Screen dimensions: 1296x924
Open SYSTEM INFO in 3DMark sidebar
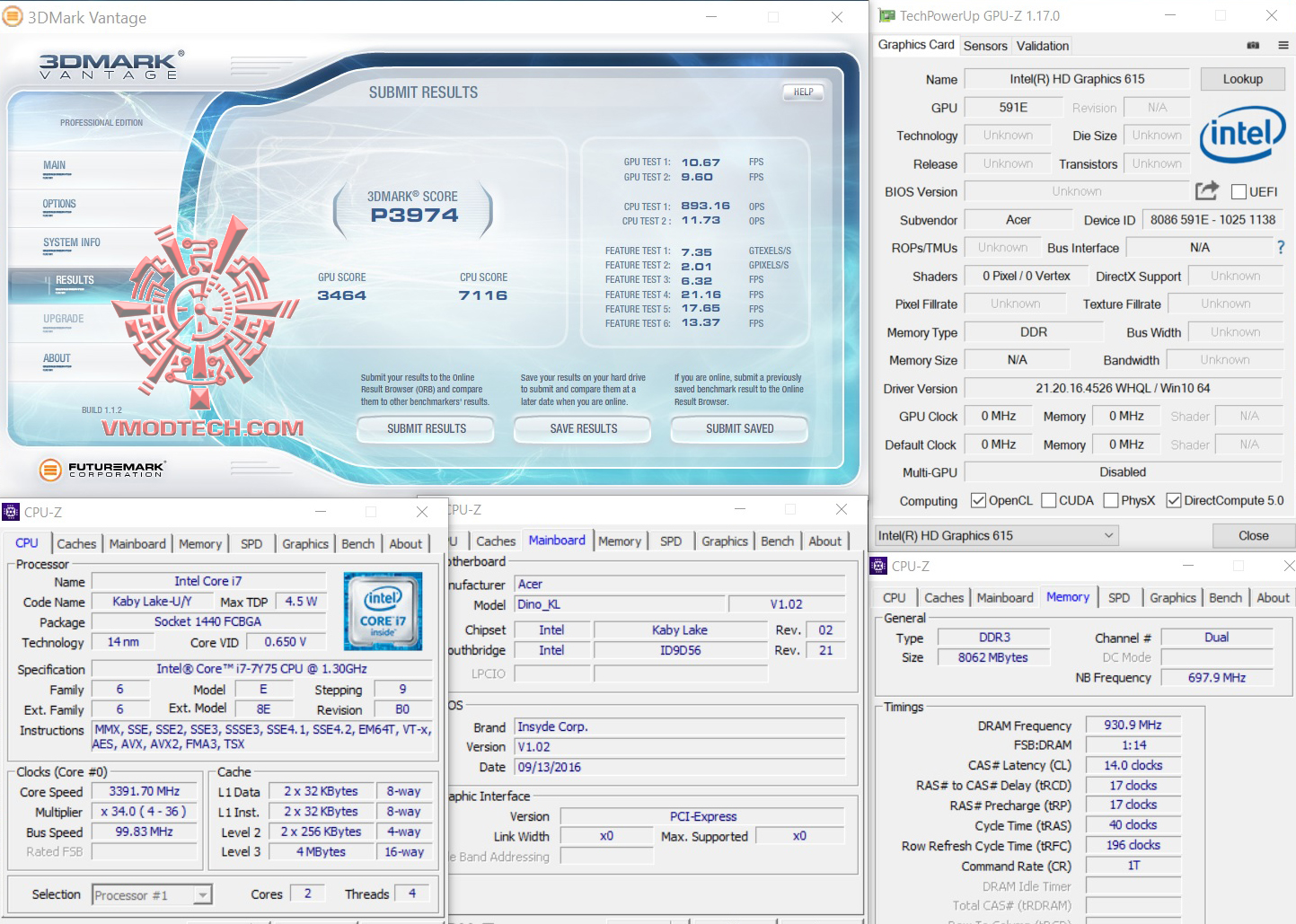coord(72,242)
